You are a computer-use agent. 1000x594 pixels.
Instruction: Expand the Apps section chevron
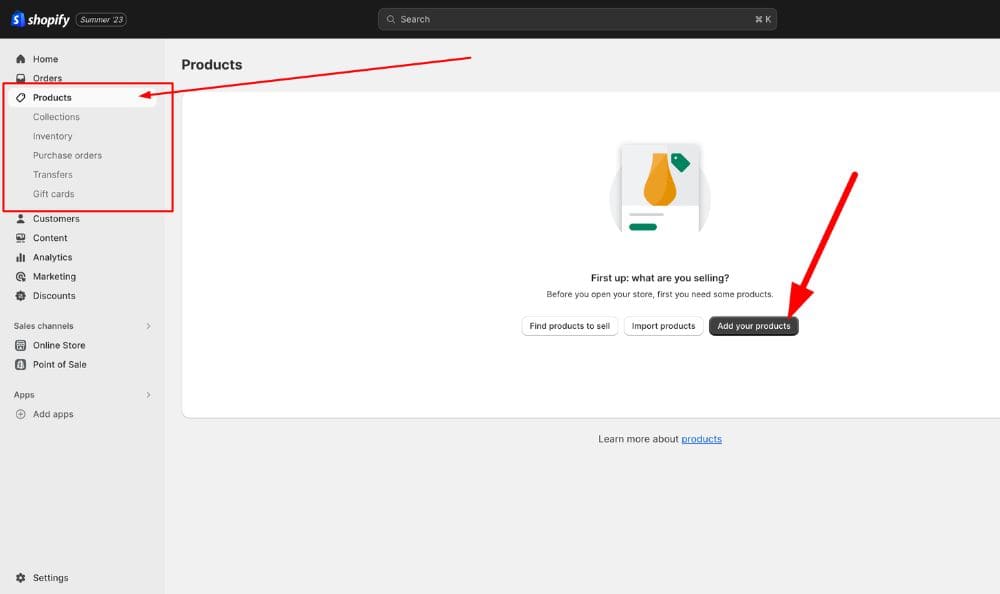(x=148, y=395)
